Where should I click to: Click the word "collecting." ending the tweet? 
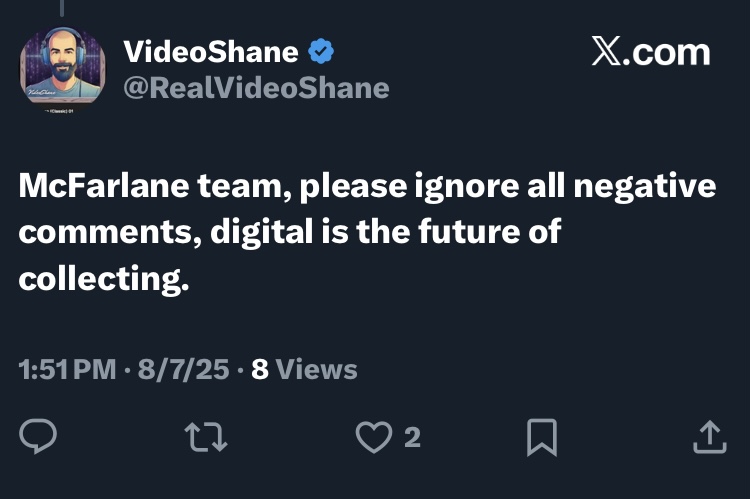[104, 279]
